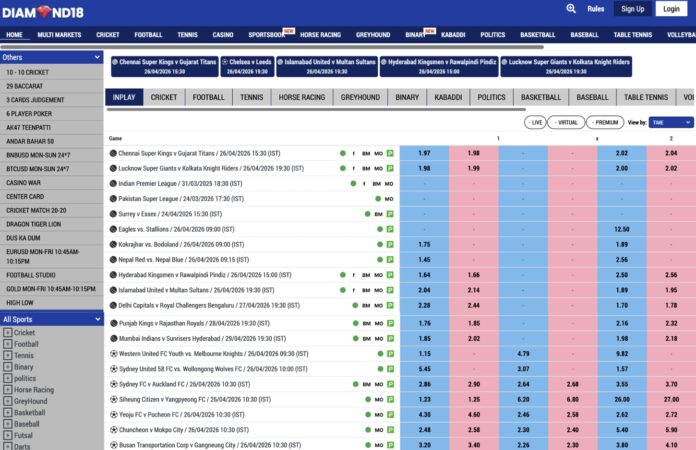This screenshot has width=696, height=450.
Task: Toggle the PREMIUM filter
Action: 605,122
